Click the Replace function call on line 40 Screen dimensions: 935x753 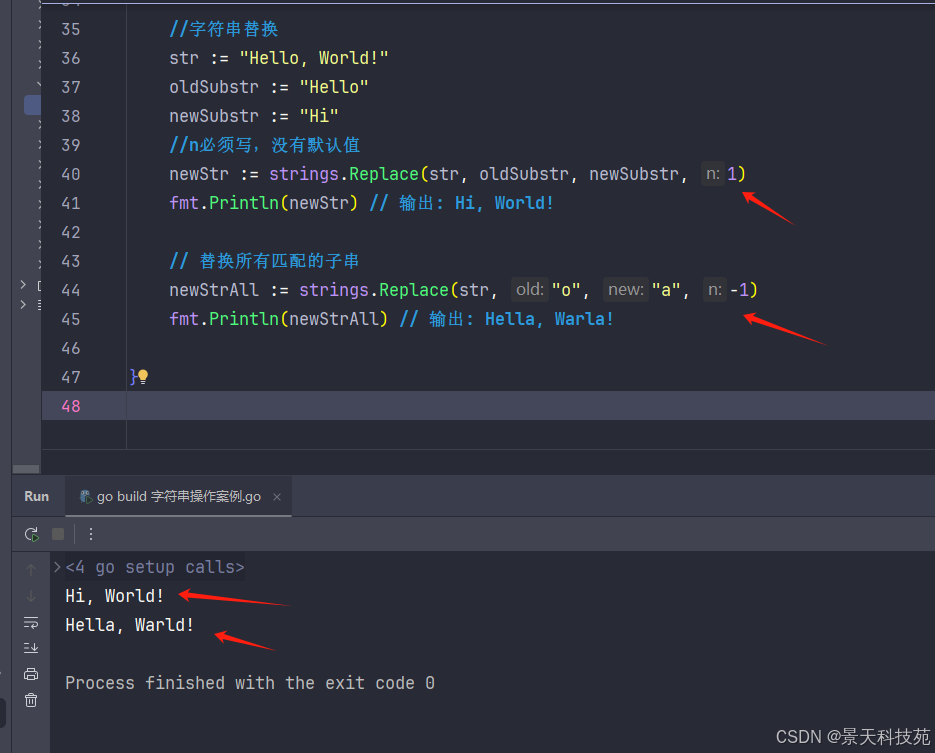click(x=384, y=174)
